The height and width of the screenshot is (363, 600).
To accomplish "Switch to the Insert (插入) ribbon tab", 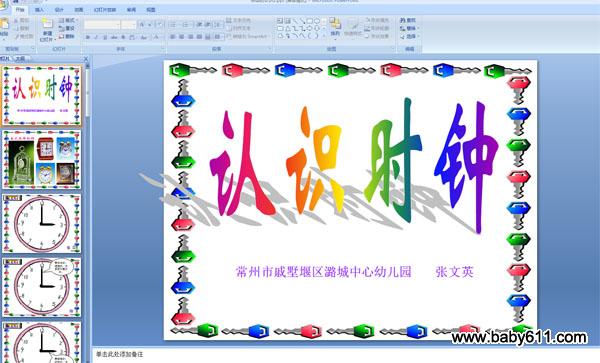I will (39, 10).
